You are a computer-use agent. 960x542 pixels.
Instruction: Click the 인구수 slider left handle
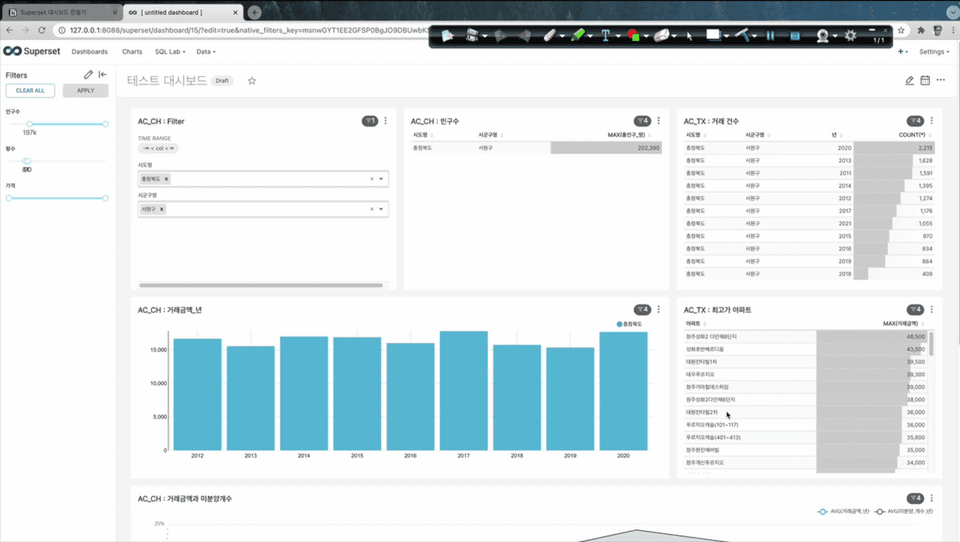pyautogui.click(x=29, y=124)
